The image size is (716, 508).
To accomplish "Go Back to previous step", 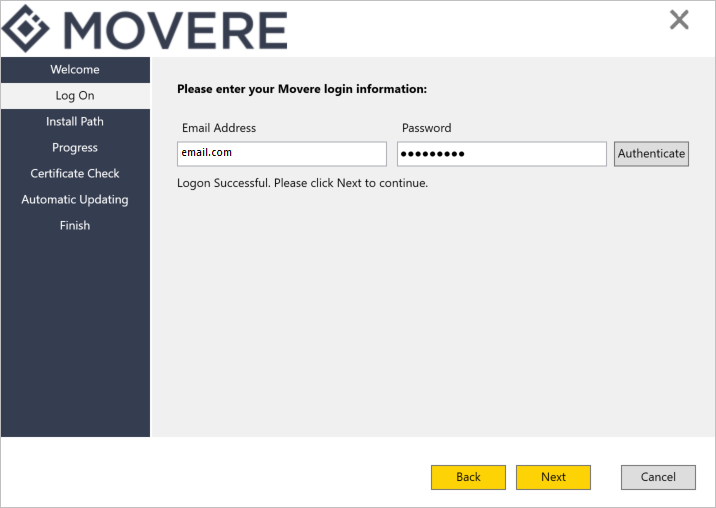I will click(468, 477).
